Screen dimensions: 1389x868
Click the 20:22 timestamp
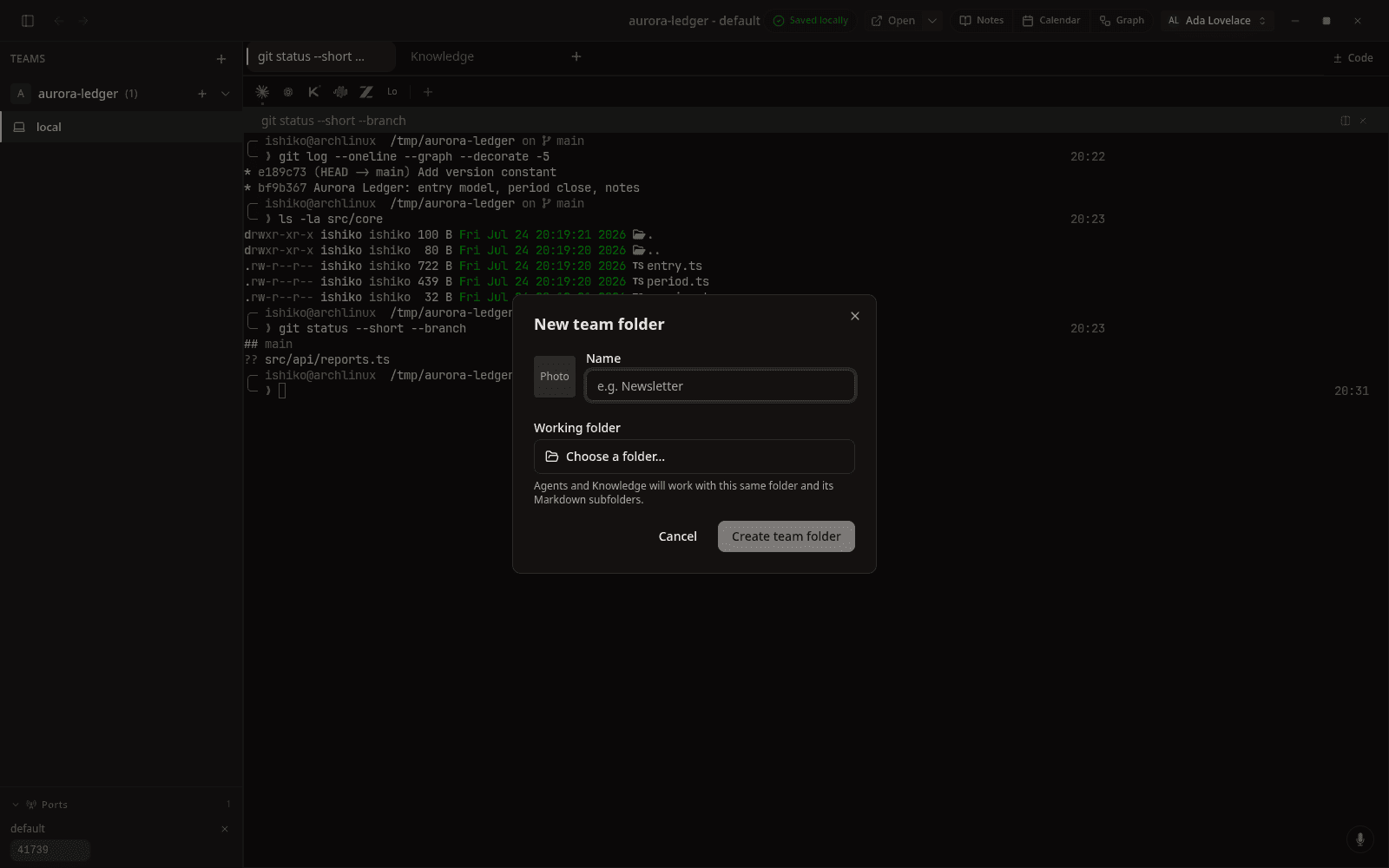pos(1088,157)
